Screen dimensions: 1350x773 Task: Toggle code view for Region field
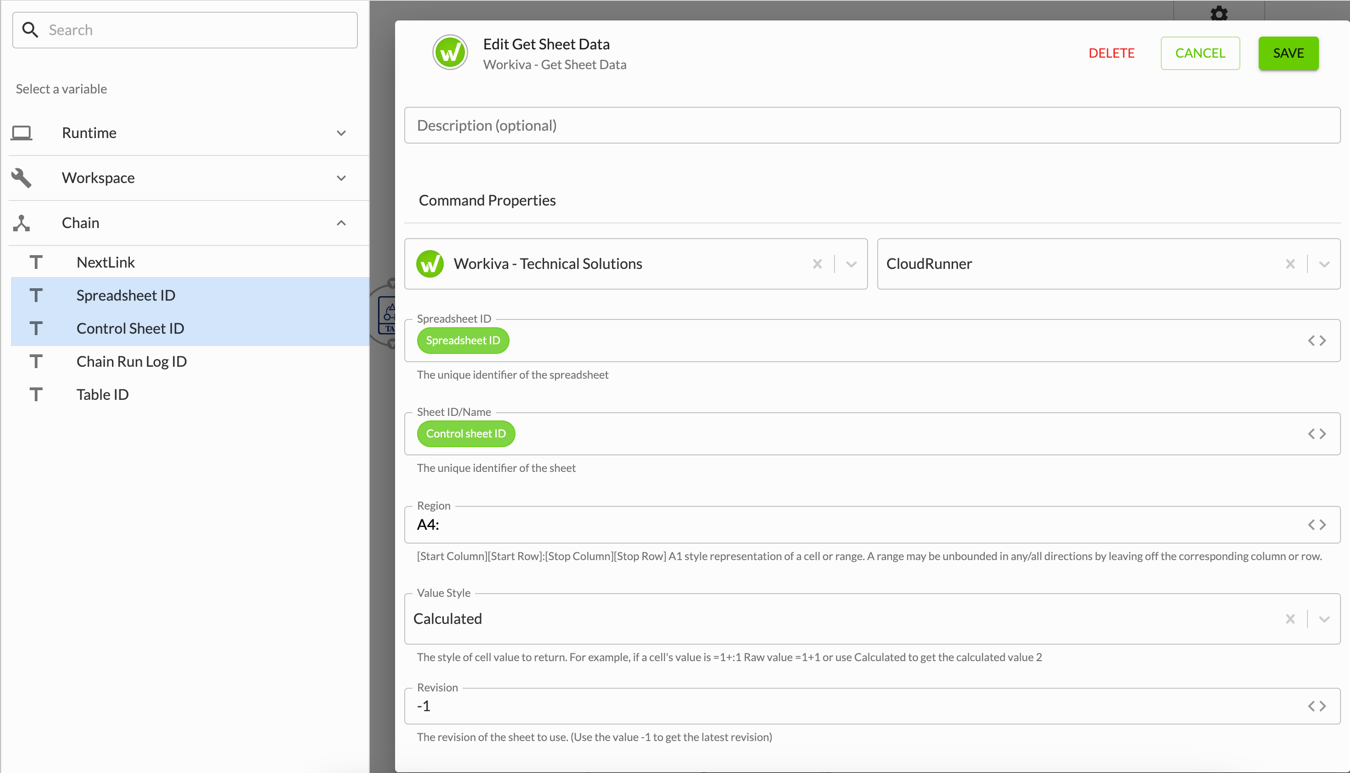[1317, 525]
